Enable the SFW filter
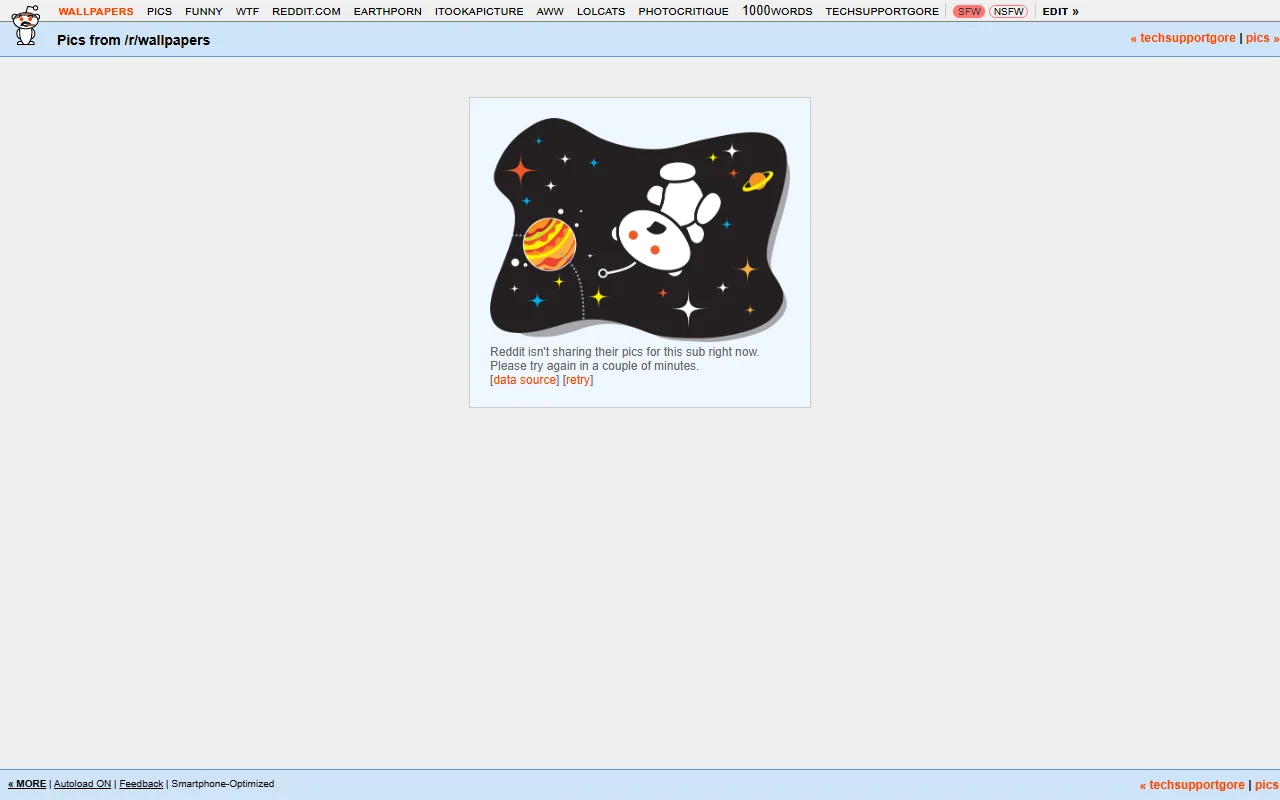 [x=966, y=11]
